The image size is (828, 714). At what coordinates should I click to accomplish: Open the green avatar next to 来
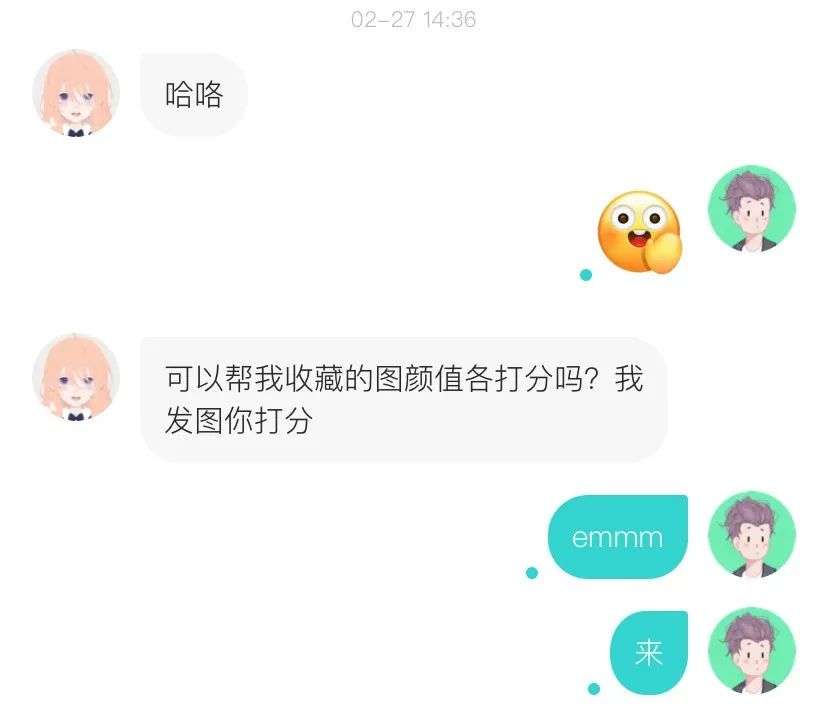tap(752, 651)
